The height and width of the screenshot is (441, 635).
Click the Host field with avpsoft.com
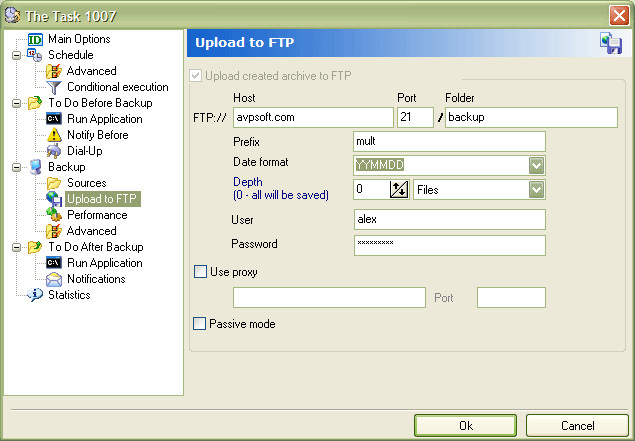coord(313,117)
